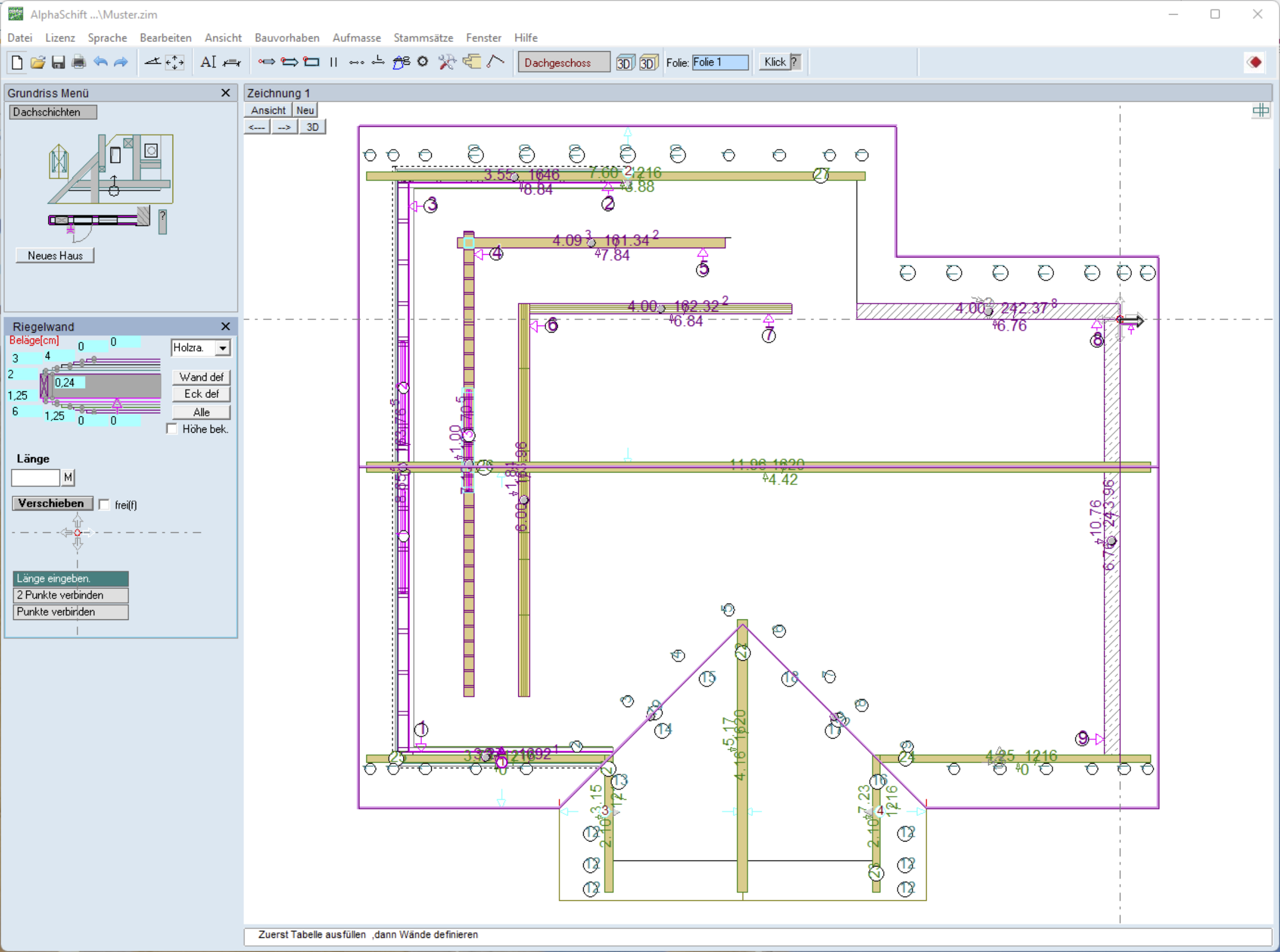Open the Holzra. dropdown
The height and width of the screenshot is (952, 1280).
[223, 348]
